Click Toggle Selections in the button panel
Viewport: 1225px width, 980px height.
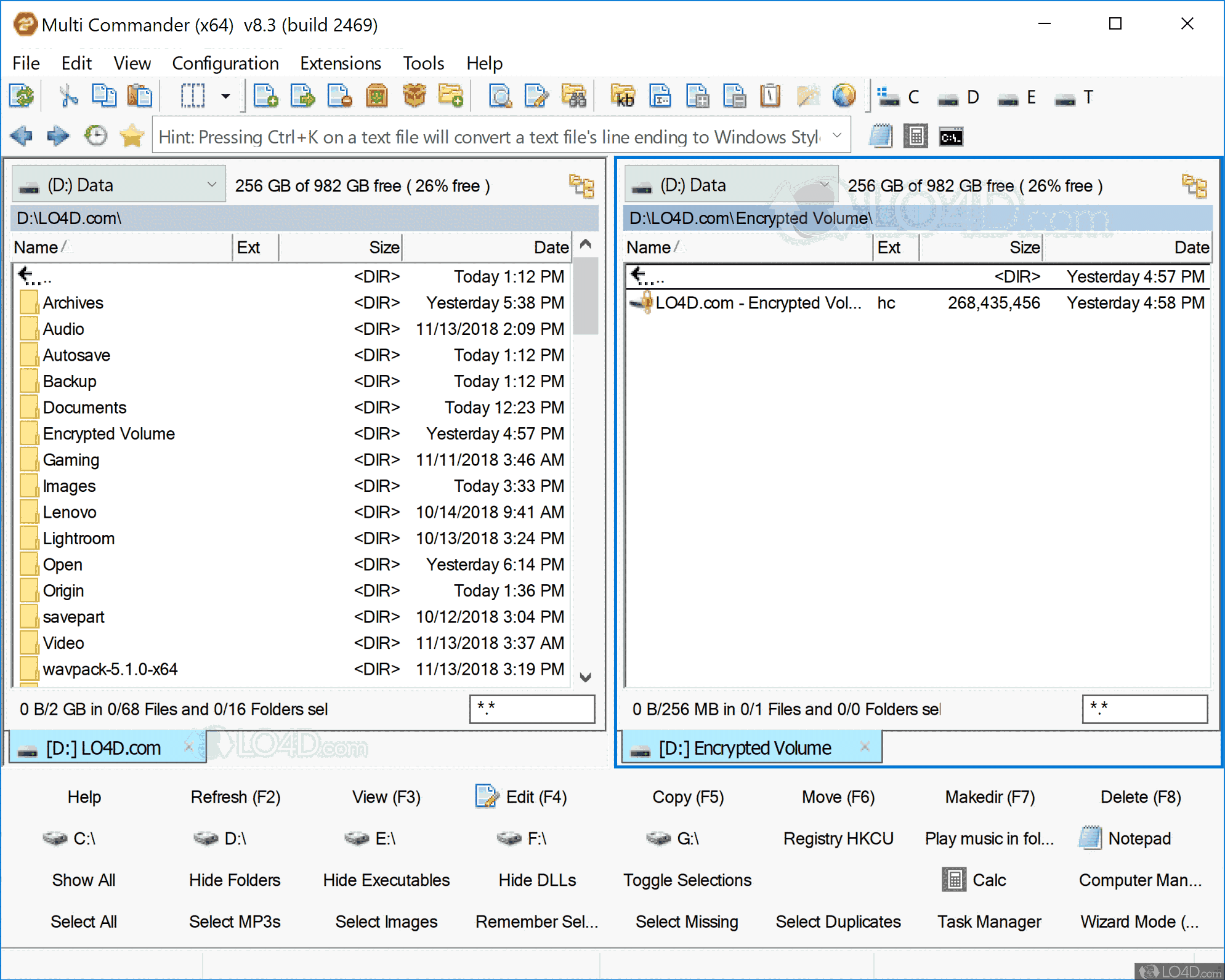[687, 880]
